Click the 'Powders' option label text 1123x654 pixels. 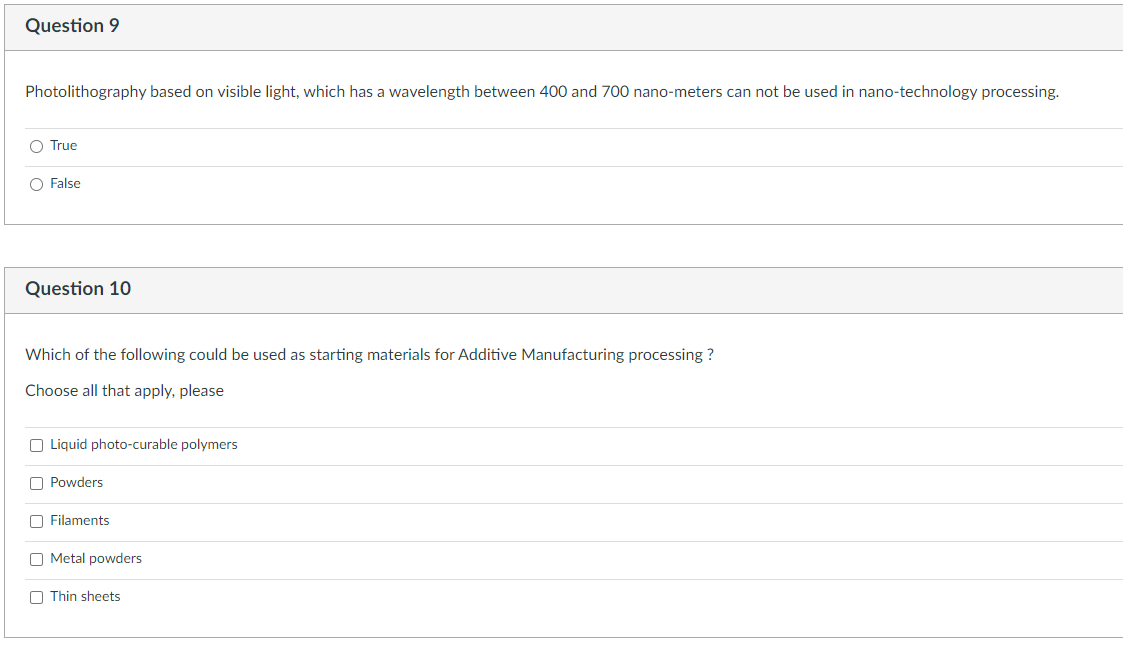(77, 483)
